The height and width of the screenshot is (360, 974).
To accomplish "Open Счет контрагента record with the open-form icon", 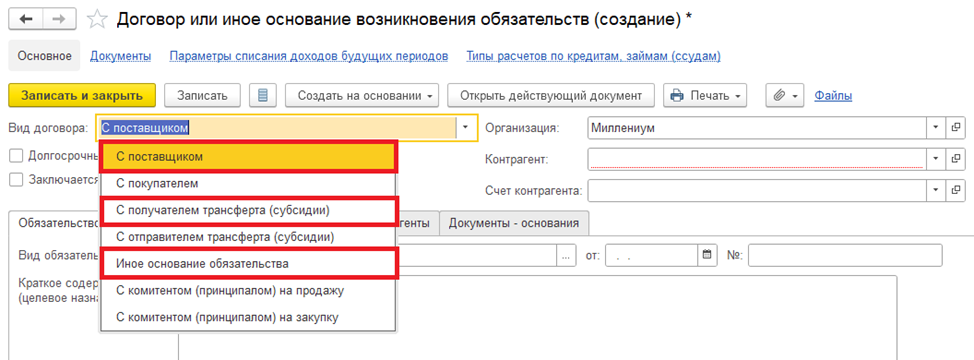I will [955, 190].
